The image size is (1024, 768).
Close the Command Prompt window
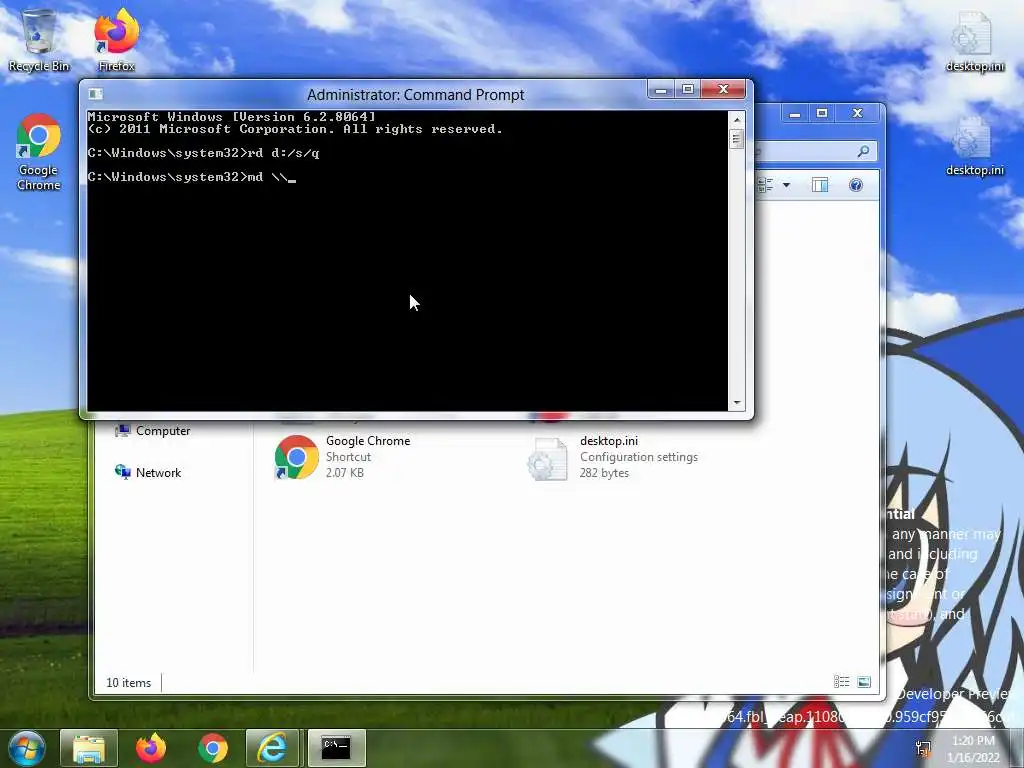[x=723, y=89]
